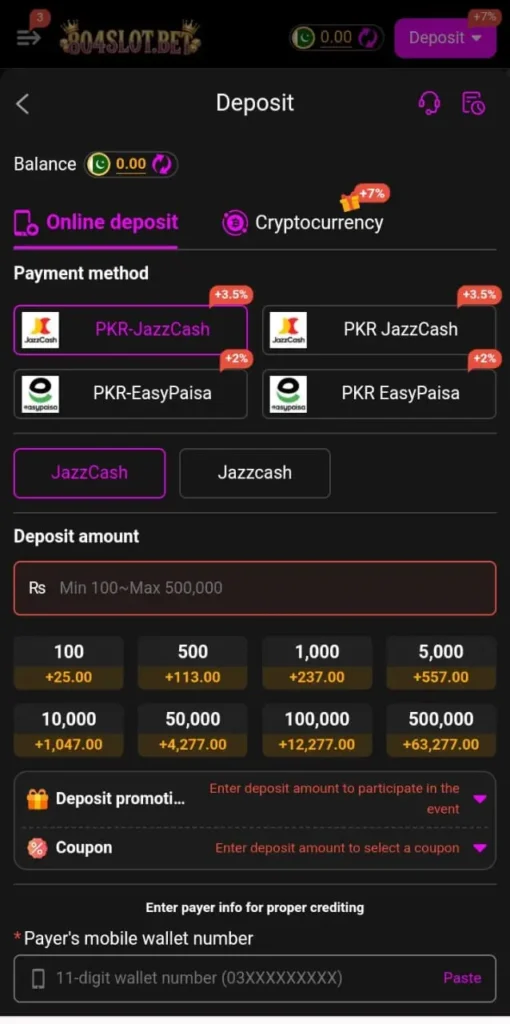Switch to the Cryptocurrency tab
Screen dimensions: 510x1024
pos(303,223)
